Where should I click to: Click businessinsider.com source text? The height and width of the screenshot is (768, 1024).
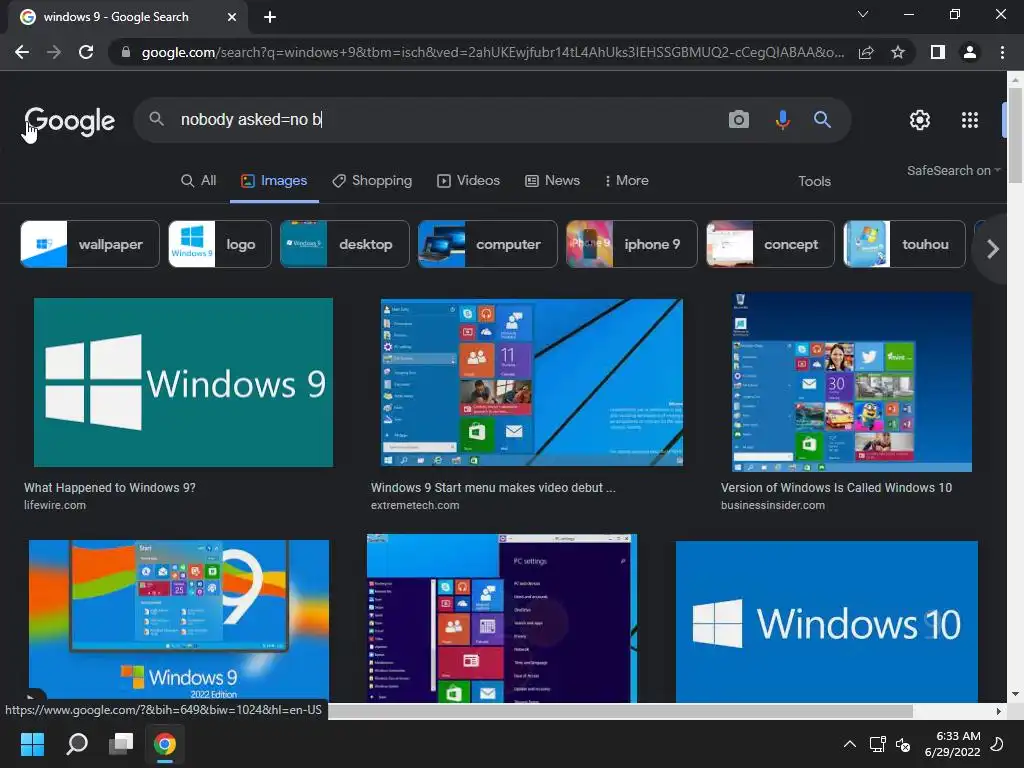[x=773, y=505]
